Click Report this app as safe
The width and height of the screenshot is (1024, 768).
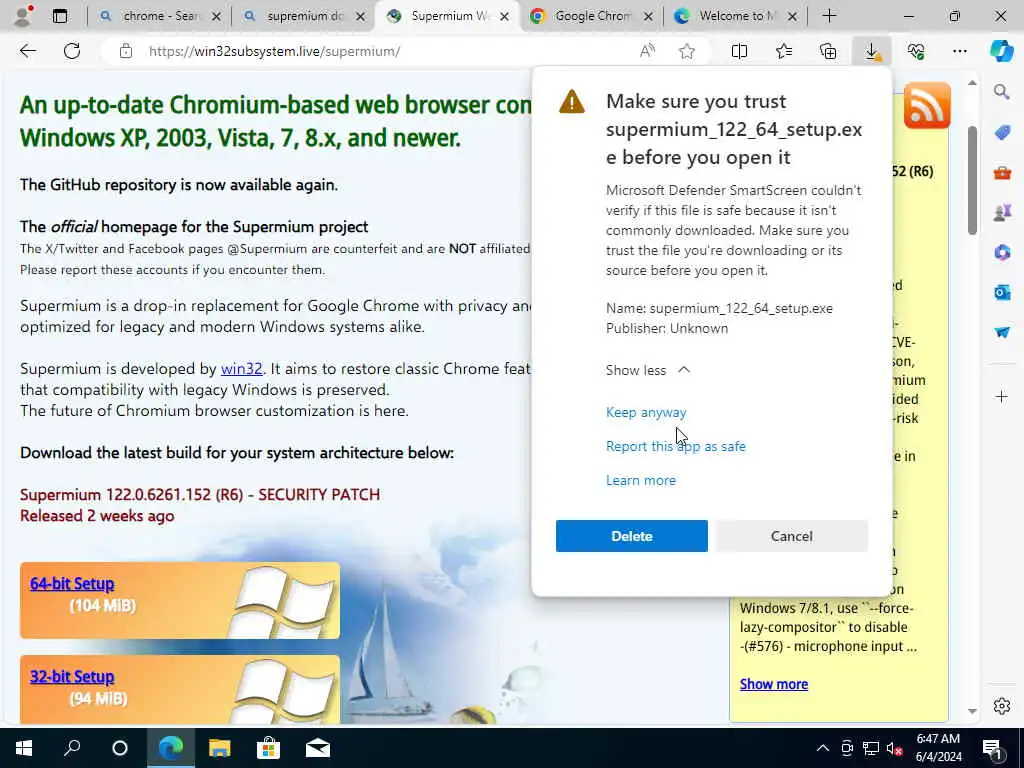[675, 446]
